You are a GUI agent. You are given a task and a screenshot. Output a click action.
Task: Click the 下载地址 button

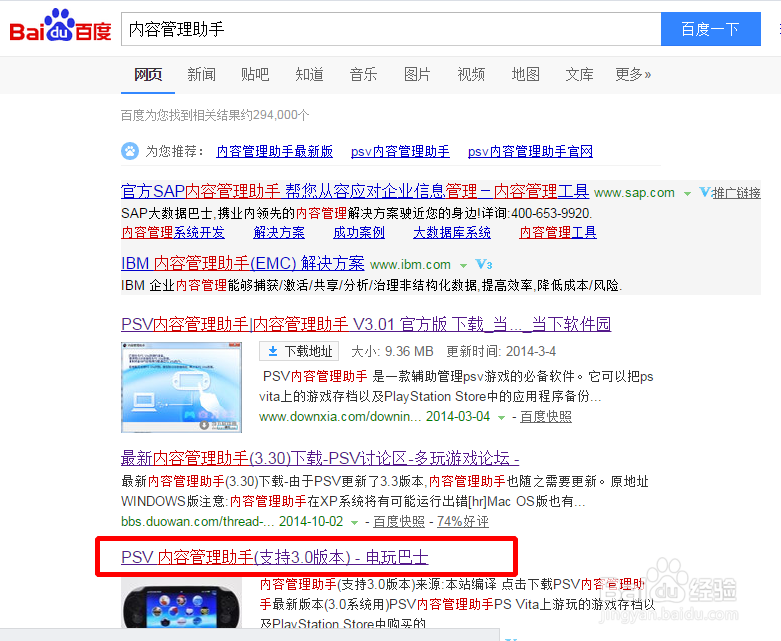pyautogui.click(x=299, y=352)
